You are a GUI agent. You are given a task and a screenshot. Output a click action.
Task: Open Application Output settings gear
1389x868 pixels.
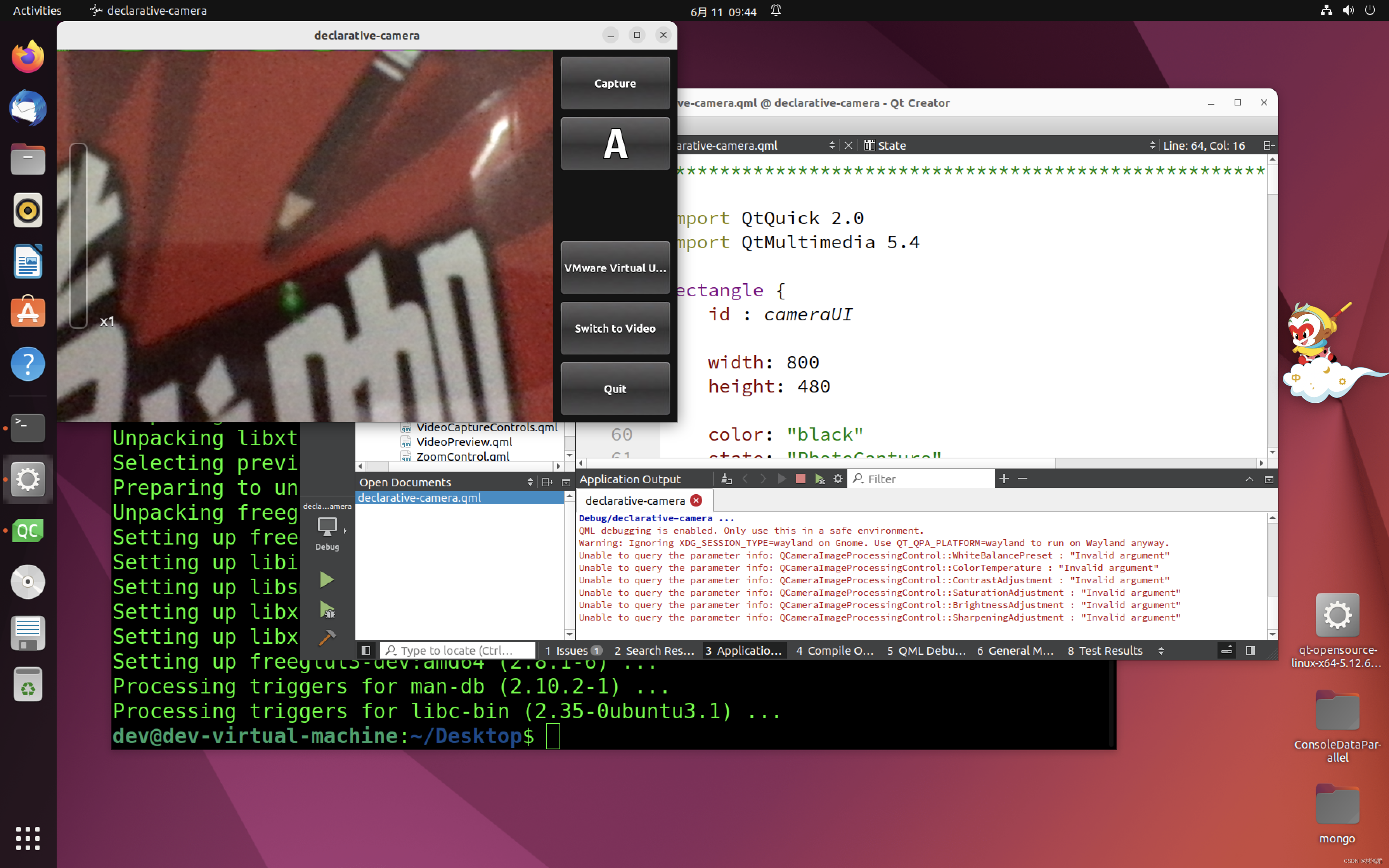click(x=838, y=479)
